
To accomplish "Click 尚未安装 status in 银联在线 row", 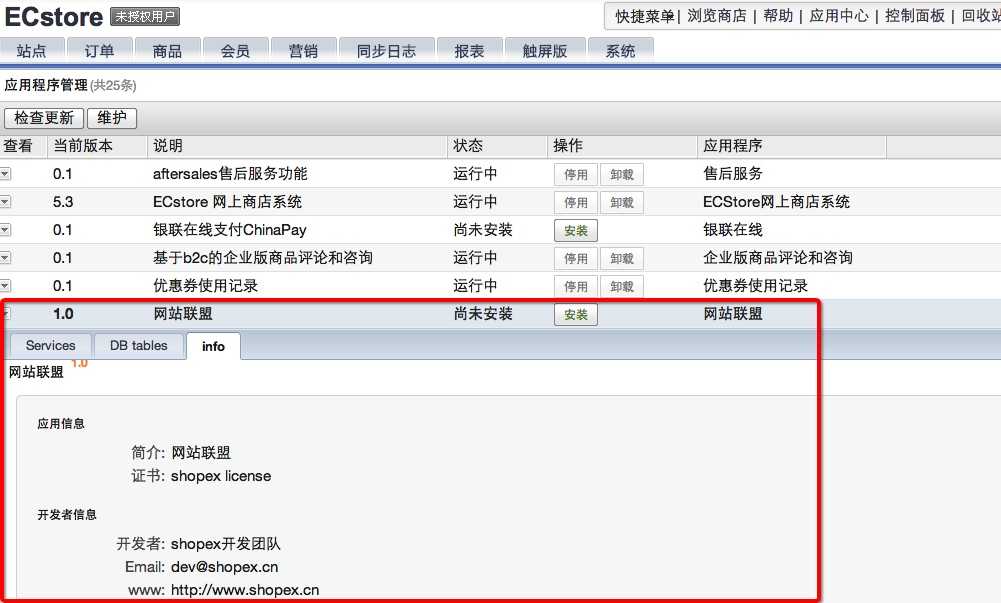I will 483,230.
